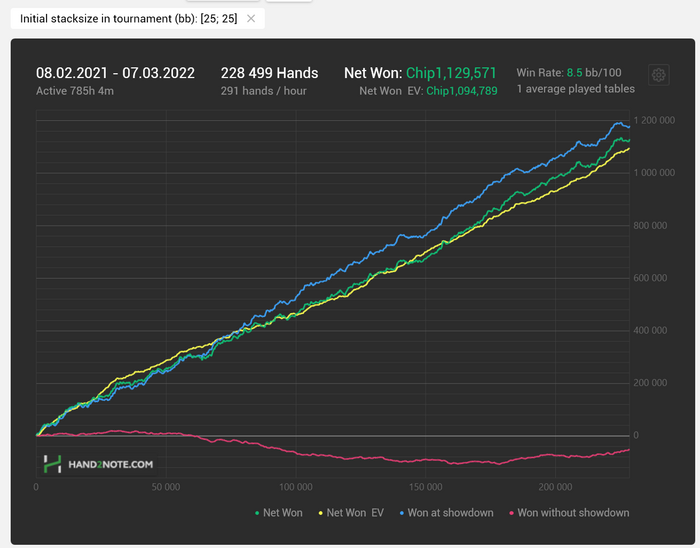Click the 1 000 000 y-axis label

pos(654,173)
